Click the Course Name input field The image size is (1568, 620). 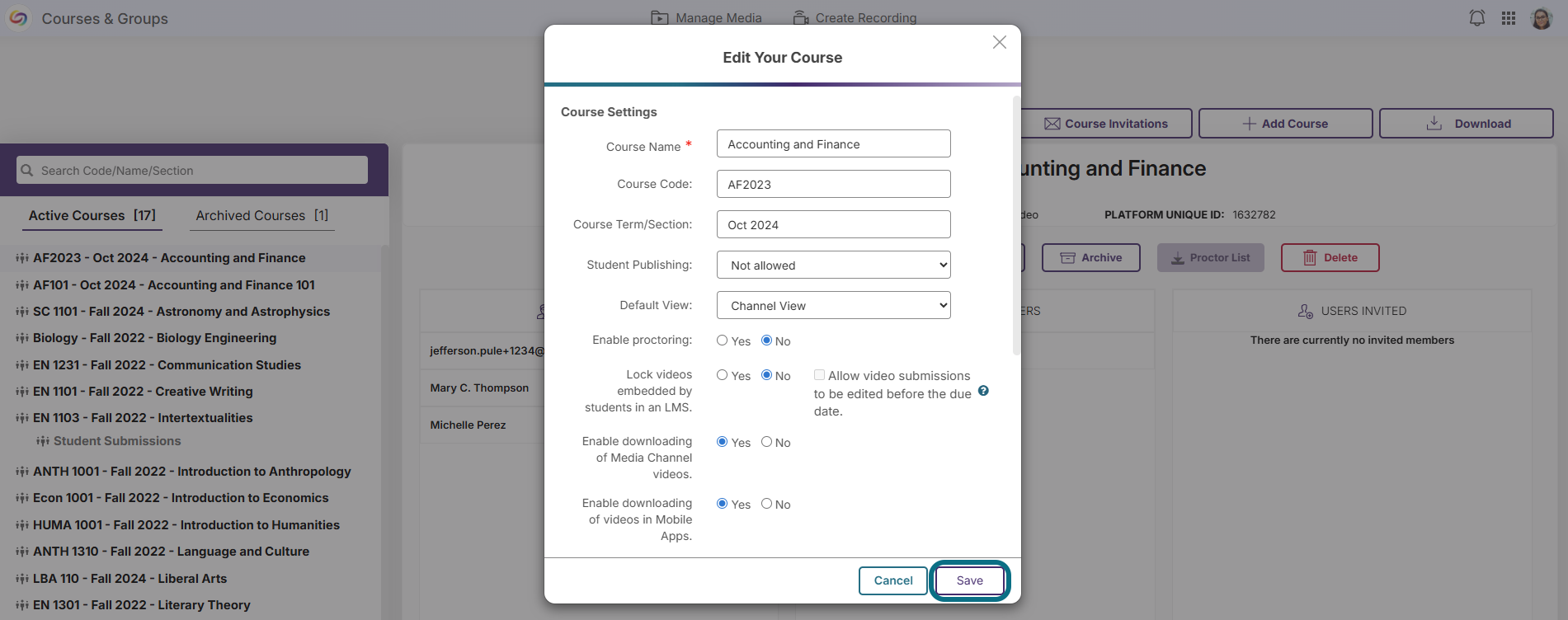click(x=833, y=143)
